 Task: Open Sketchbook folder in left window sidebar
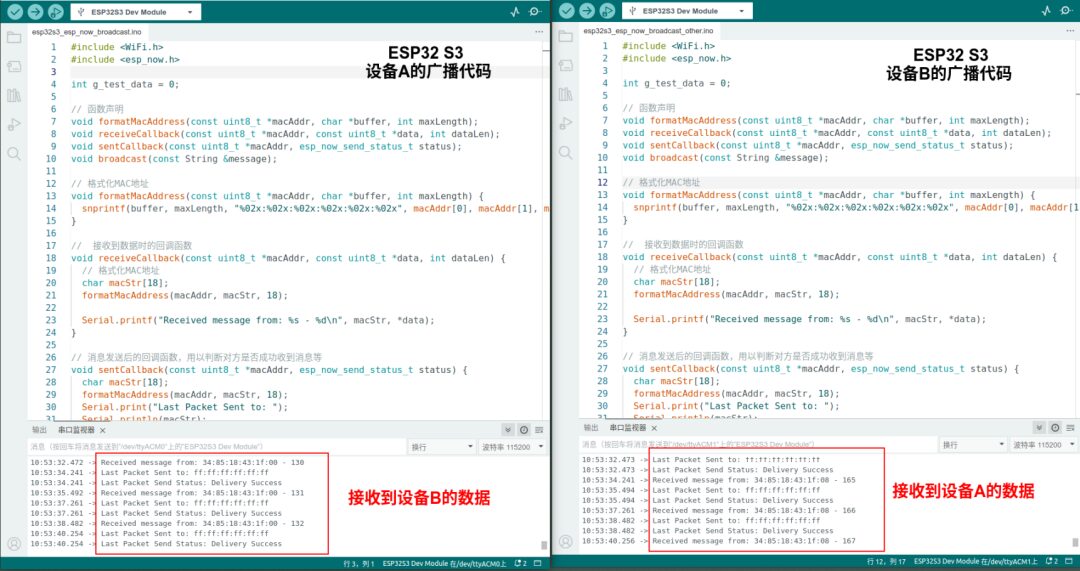14,38
